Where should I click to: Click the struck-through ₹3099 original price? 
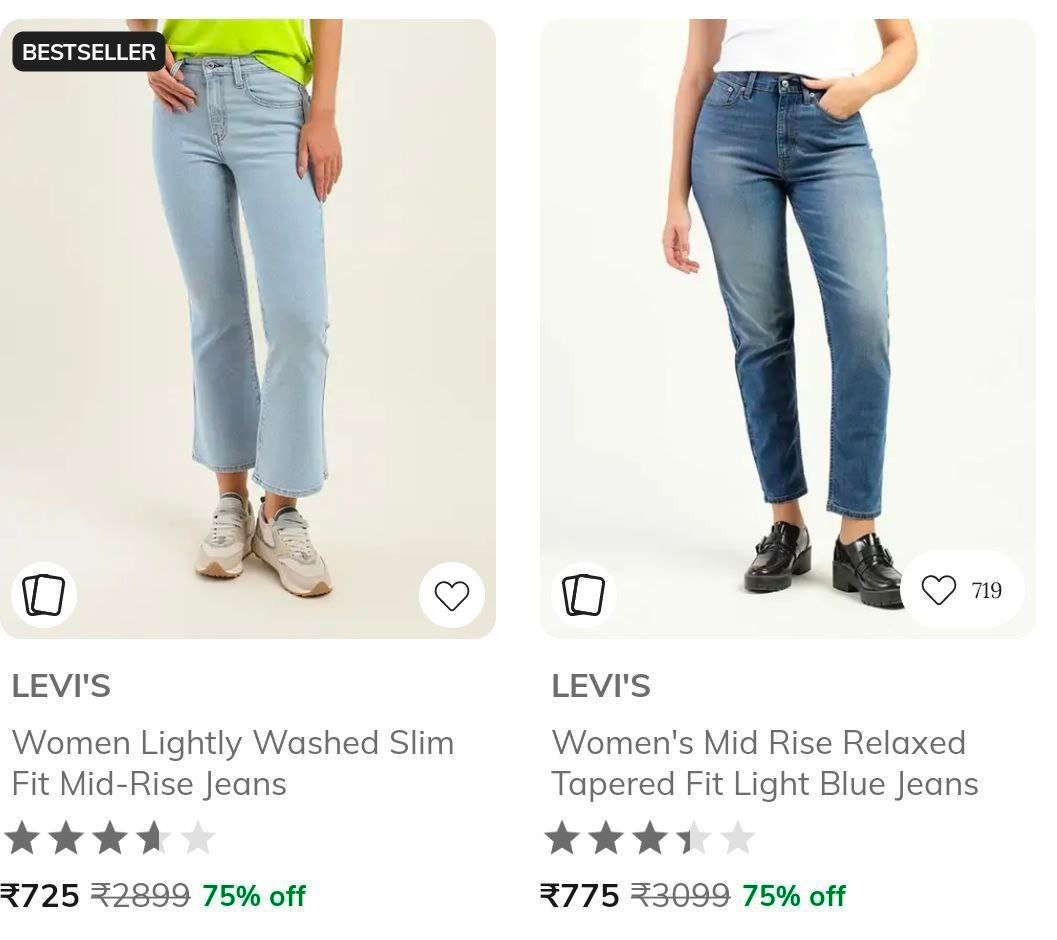[680, 895]
